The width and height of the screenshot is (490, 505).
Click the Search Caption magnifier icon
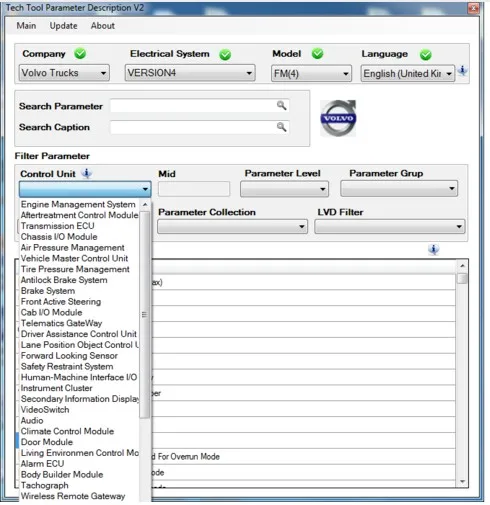click(x=281, y=127)
